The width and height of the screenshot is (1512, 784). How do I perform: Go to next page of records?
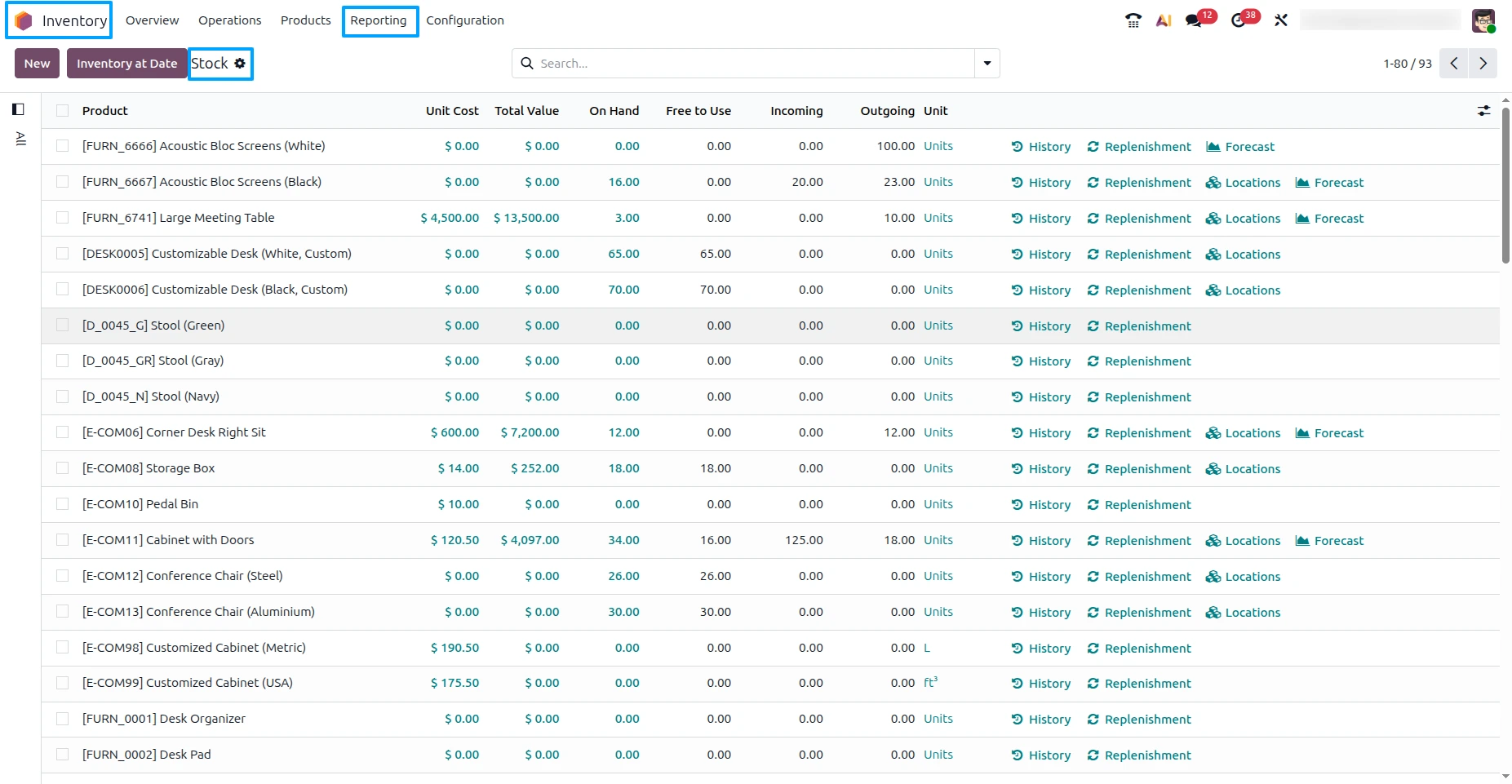click(x=1483, y=63)
